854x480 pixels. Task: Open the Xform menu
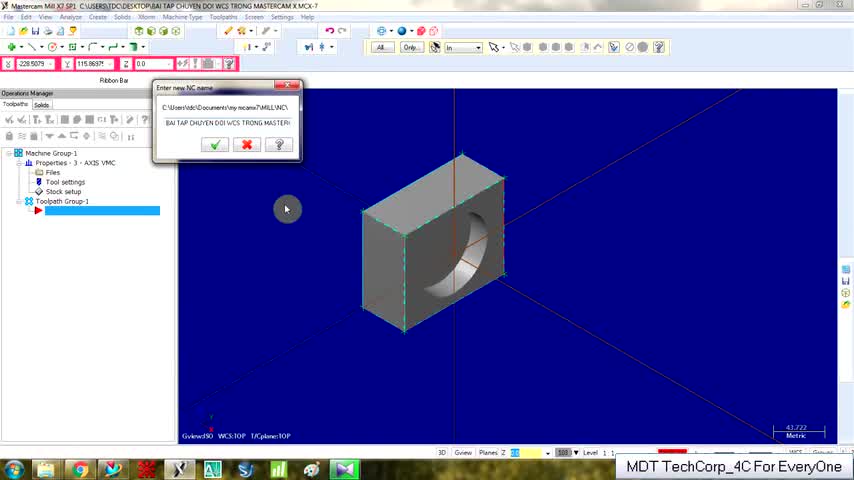147,17
